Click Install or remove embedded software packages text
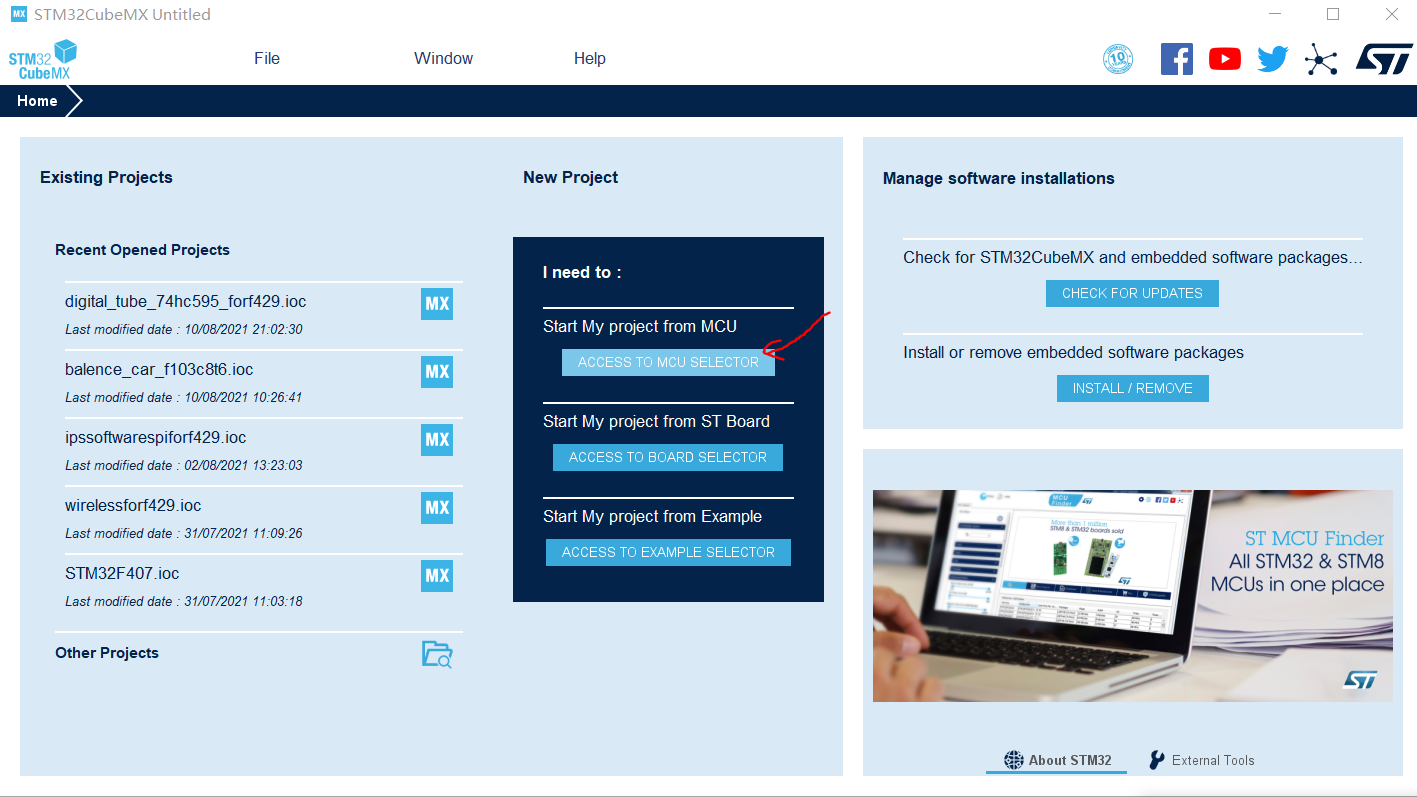 point(1073,352)
